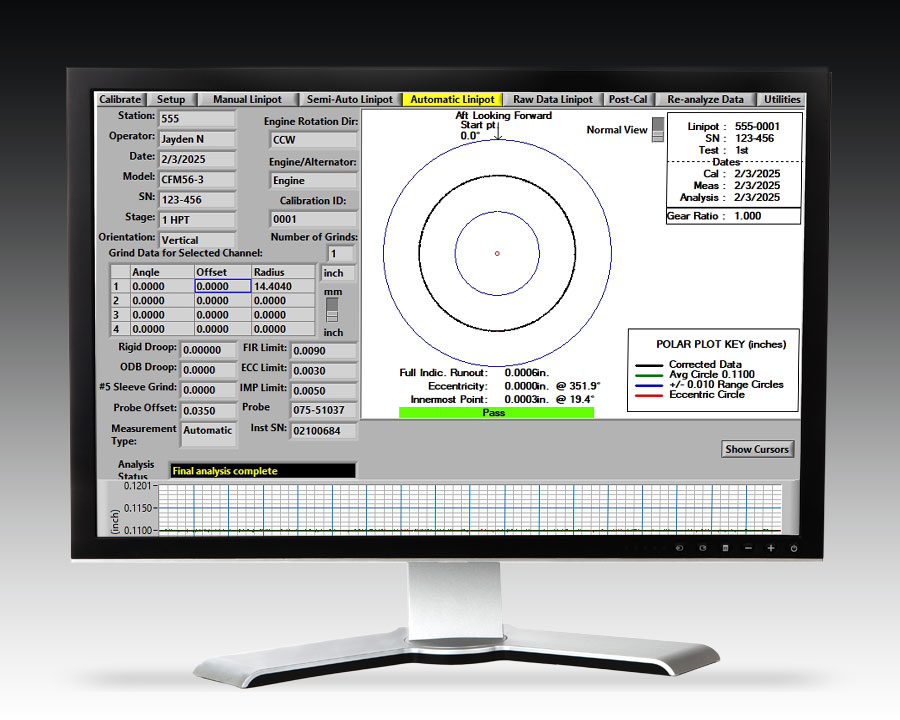900x720 pixels.
Task: Click the red eccentric circle center marker
Action: [497, 253]
